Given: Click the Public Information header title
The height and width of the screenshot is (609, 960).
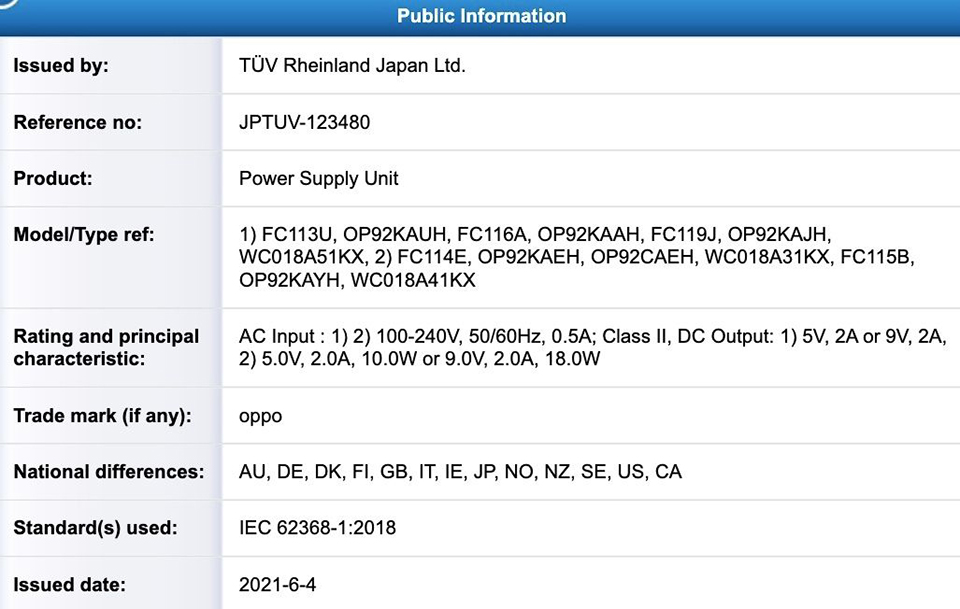Looking at the screenshot, I should 481,15.
